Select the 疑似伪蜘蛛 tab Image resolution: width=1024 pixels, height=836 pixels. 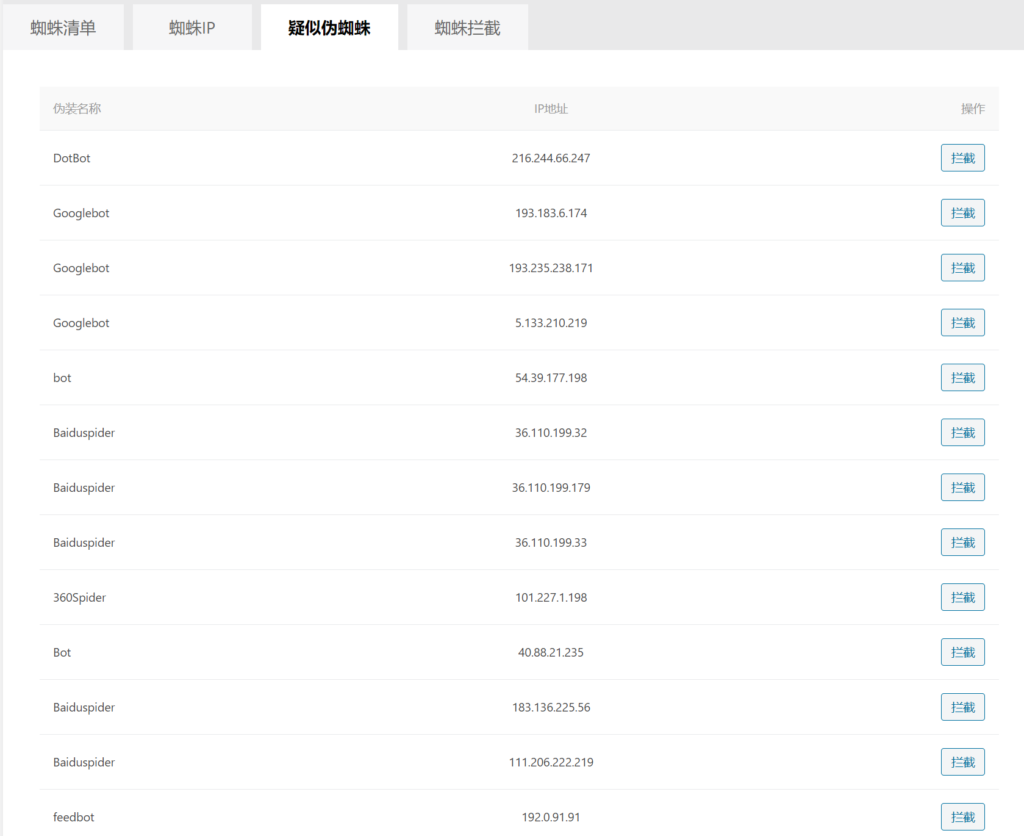click(329, 28)
